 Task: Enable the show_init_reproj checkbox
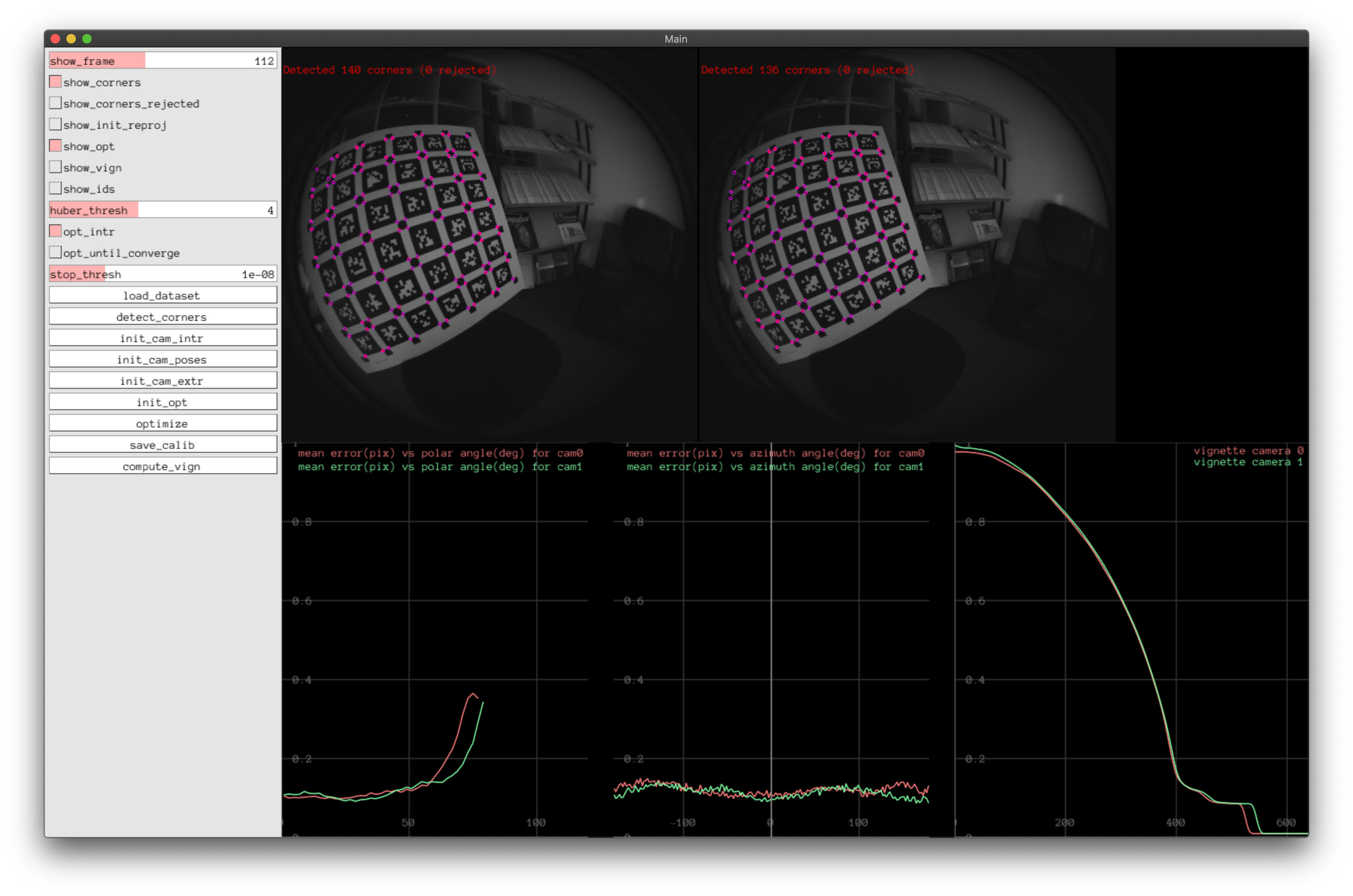click(x=55, y=124)
